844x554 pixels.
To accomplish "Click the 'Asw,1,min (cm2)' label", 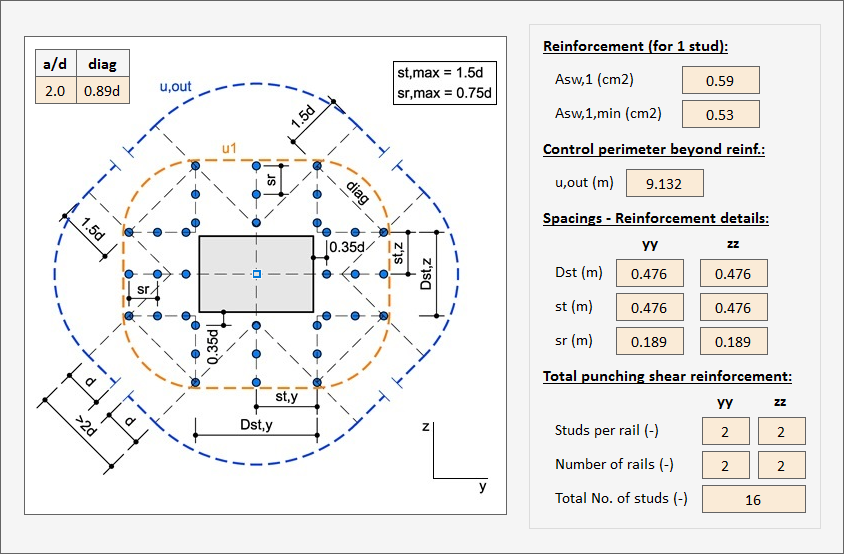I will tap(608, 114).
